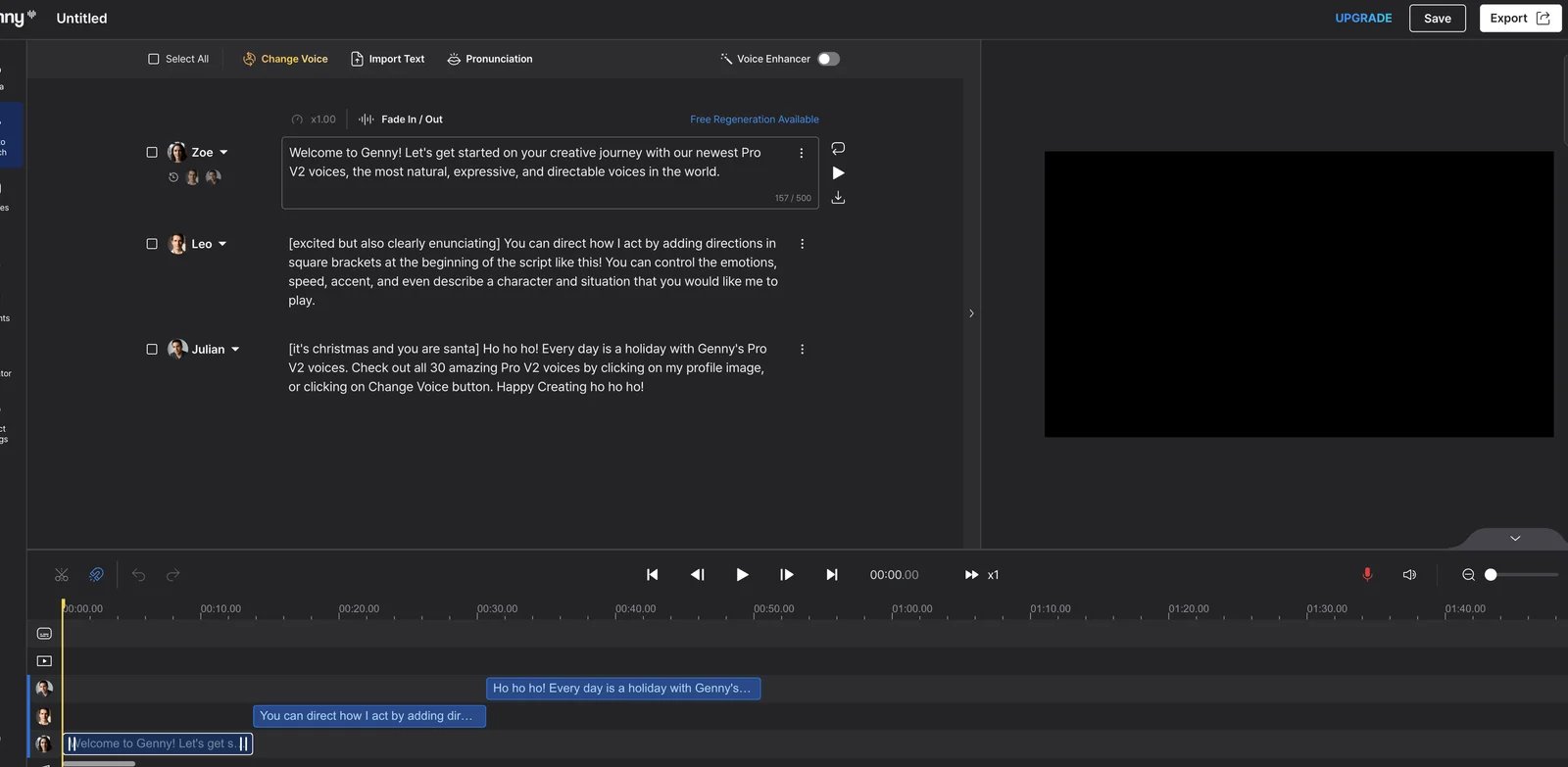Pick the first recent voice avatar under Zoe

[x=192, y=177]
